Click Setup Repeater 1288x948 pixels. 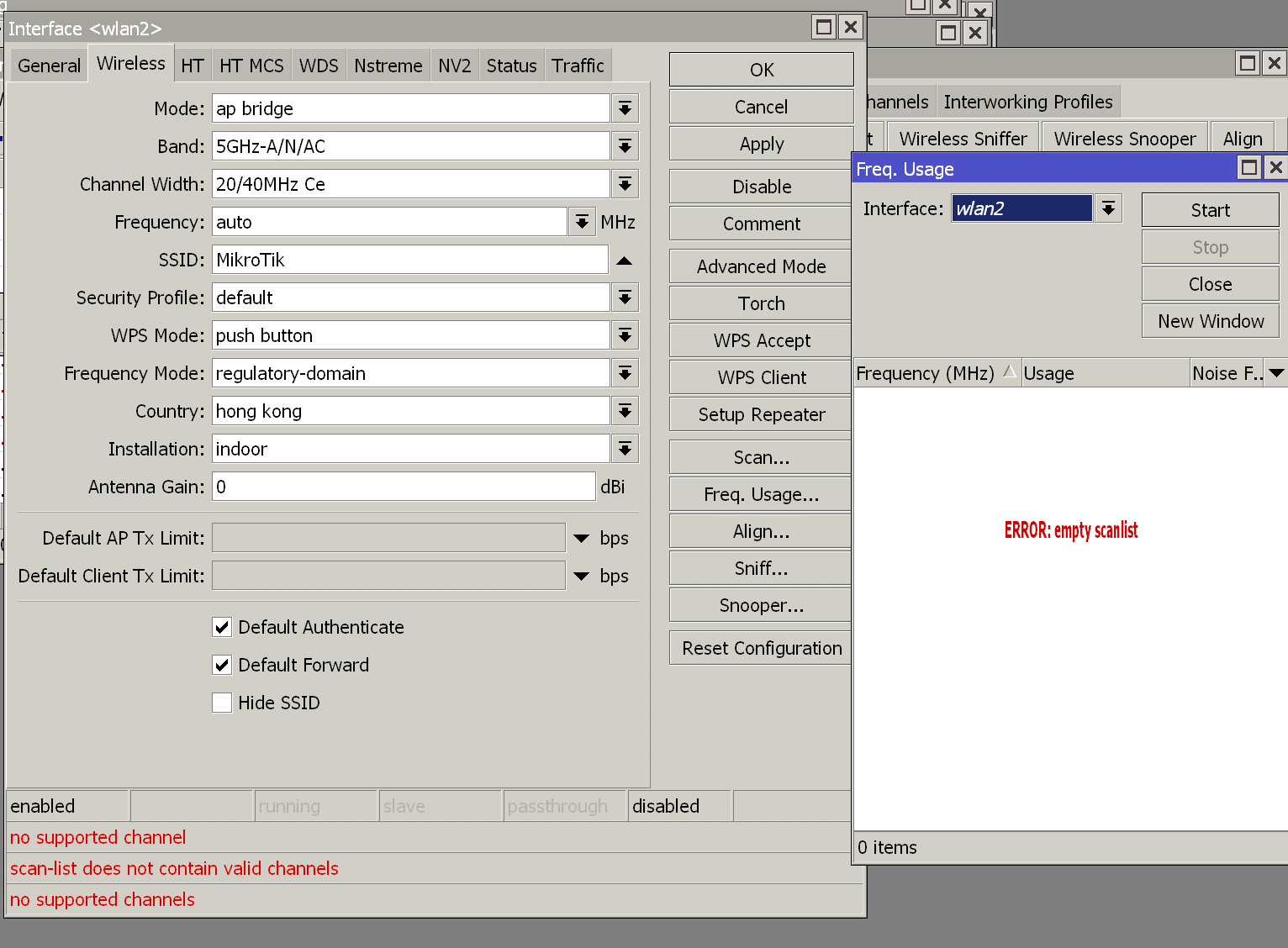coord(760,413)
